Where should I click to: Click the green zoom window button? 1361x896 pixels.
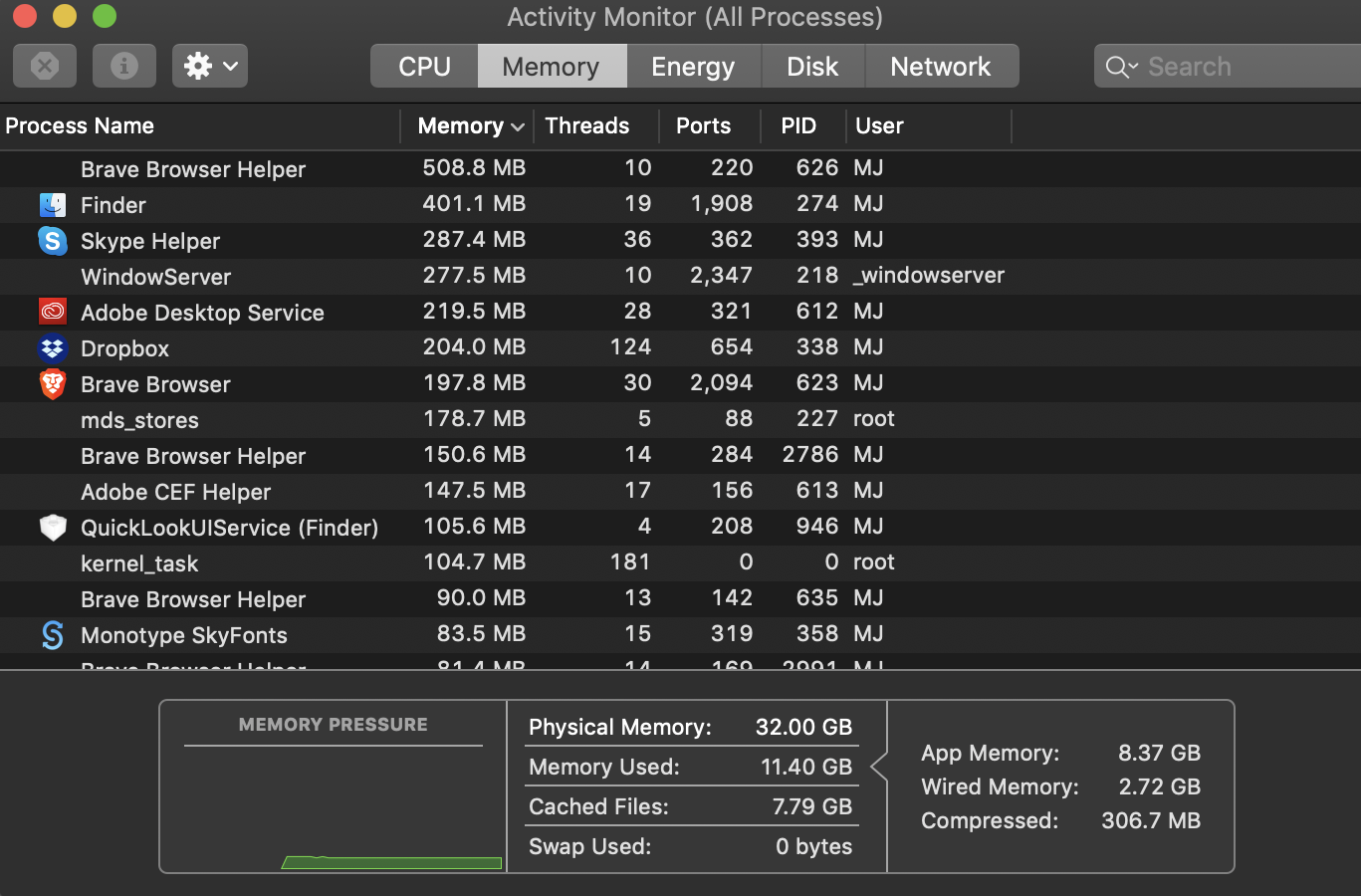pyautogui.click(x=104, y=16)
